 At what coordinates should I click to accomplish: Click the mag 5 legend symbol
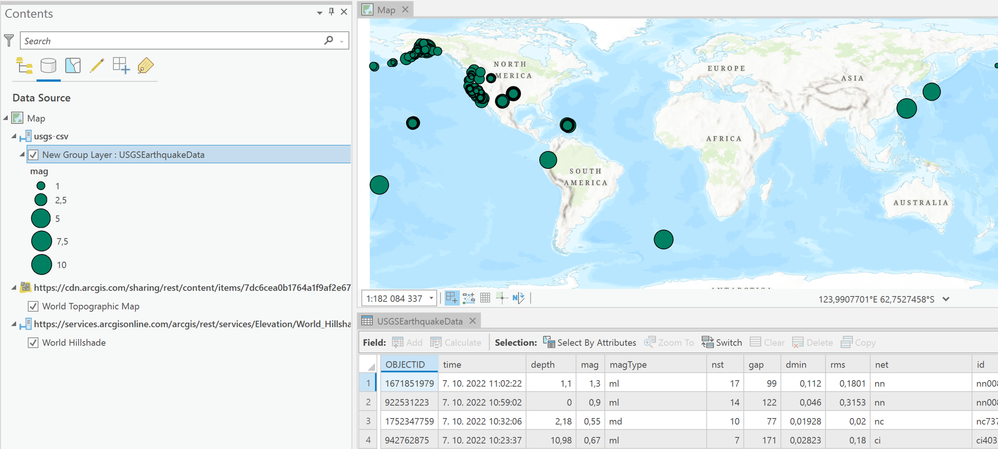[x=41, y=218]
